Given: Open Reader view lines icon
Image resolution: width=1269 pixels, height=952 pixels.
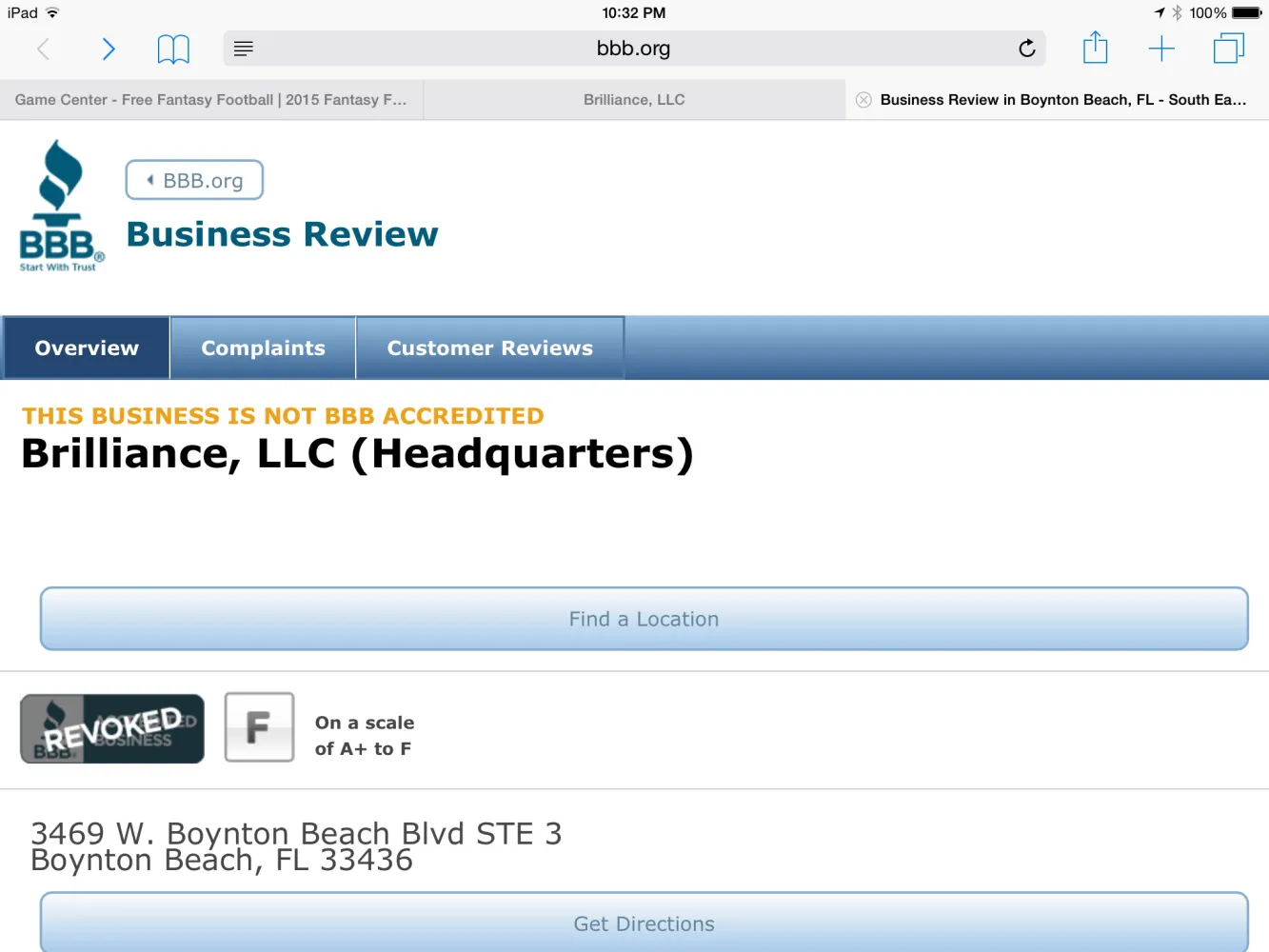Looking at the screenshot, I should click(244, 49).
